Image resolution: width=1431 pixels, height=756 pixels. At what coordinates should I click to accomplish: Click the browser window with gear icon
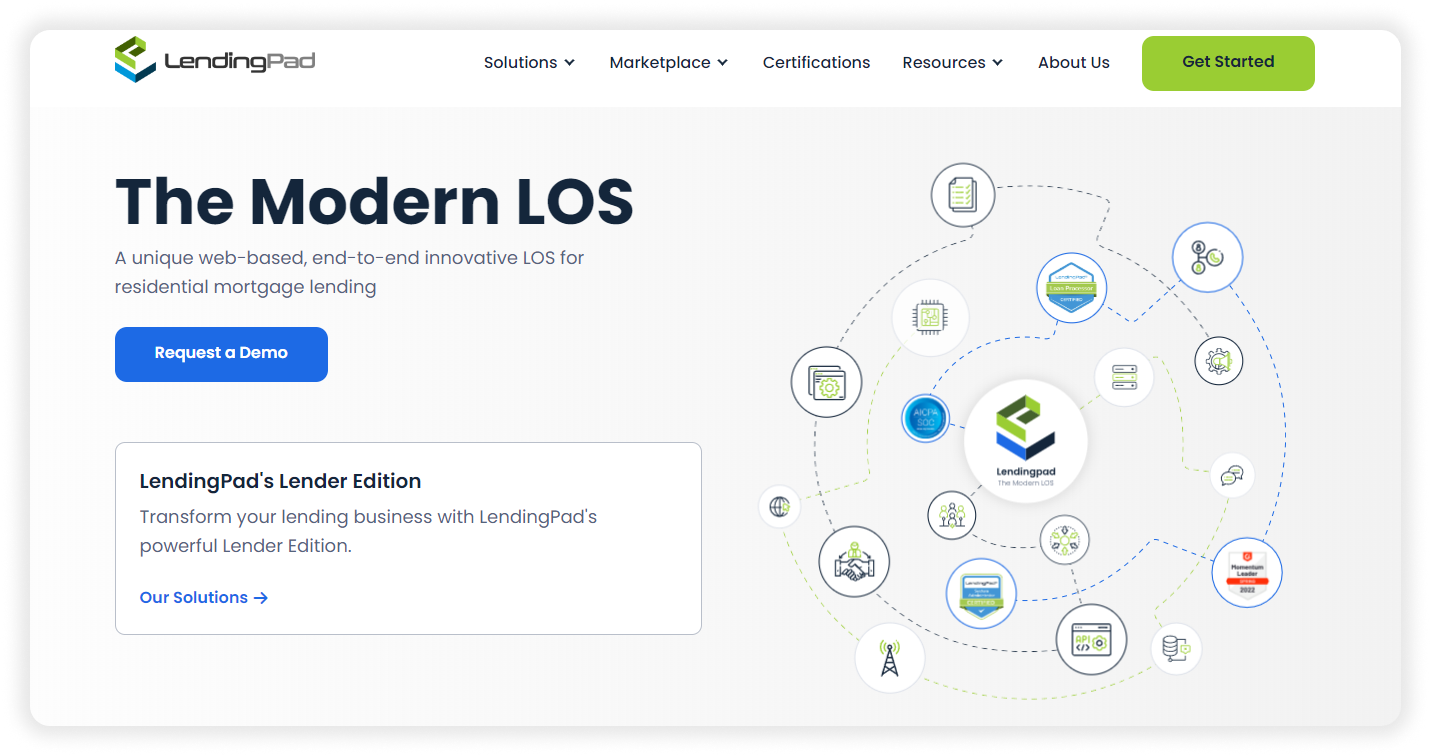(826, 381)
